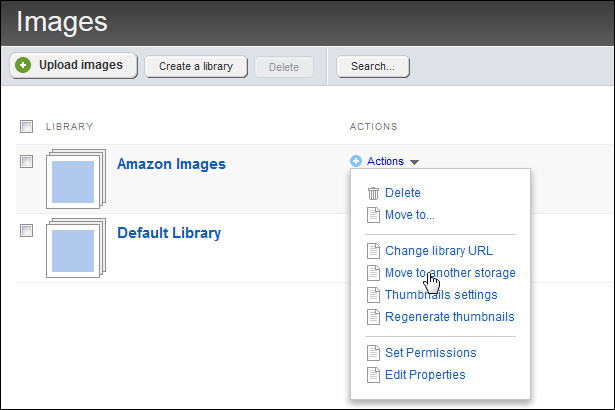Image resolution: width=615 pixels, height=410 pixels.
Task: Click the icon beside Change library URL
Action: point(373,251)
